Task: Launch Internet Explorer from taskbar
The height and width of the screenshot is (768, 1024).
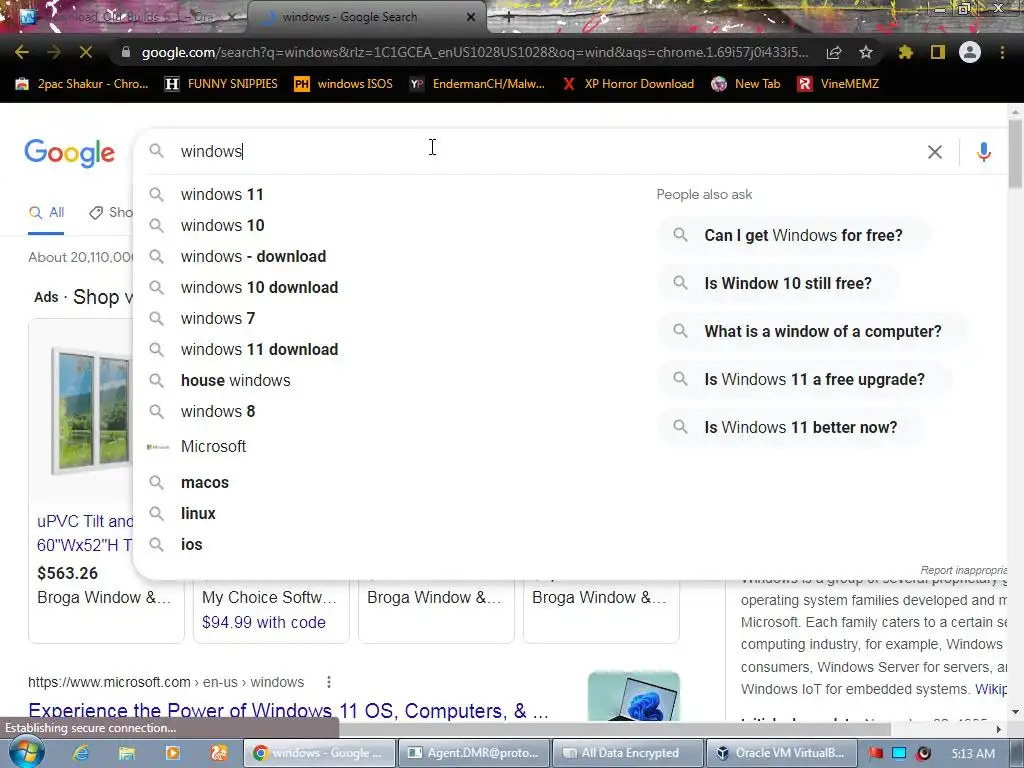Action: pyautogui.click(x=80, y=753)
